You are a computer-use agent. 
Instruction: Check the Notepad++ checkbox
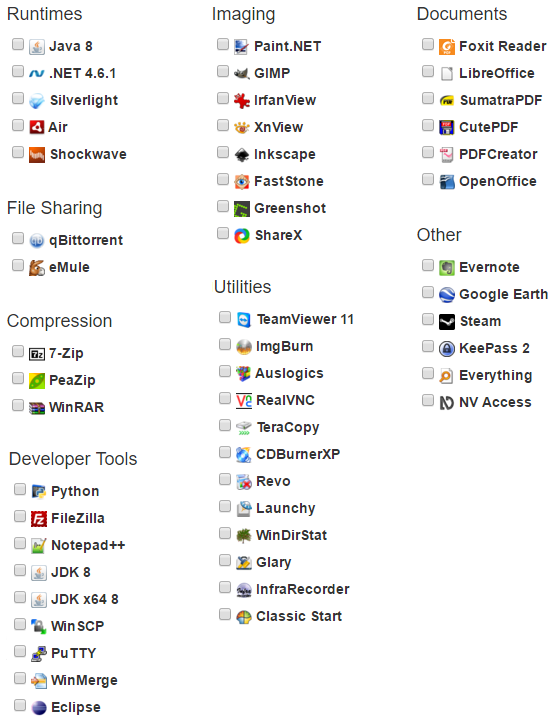[x=20, y=544]
